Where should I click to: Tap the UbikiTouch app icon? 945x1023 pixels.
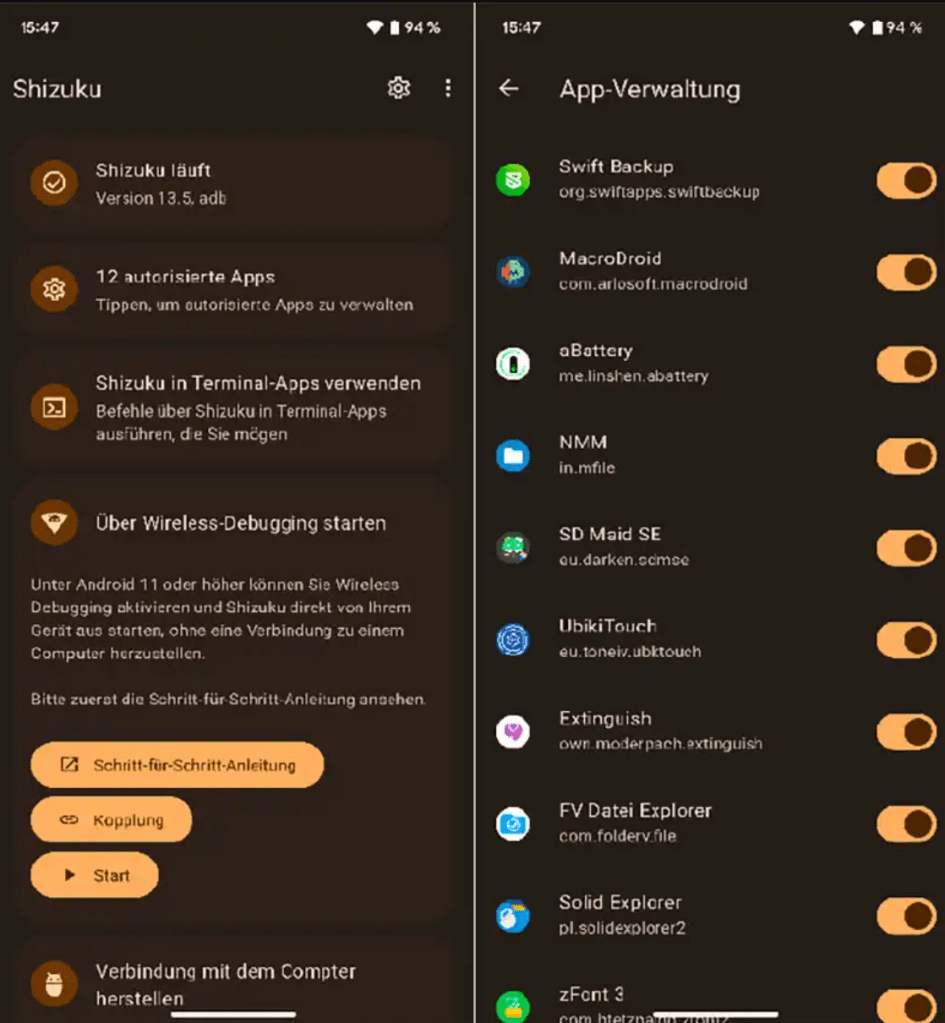point(513,639)
